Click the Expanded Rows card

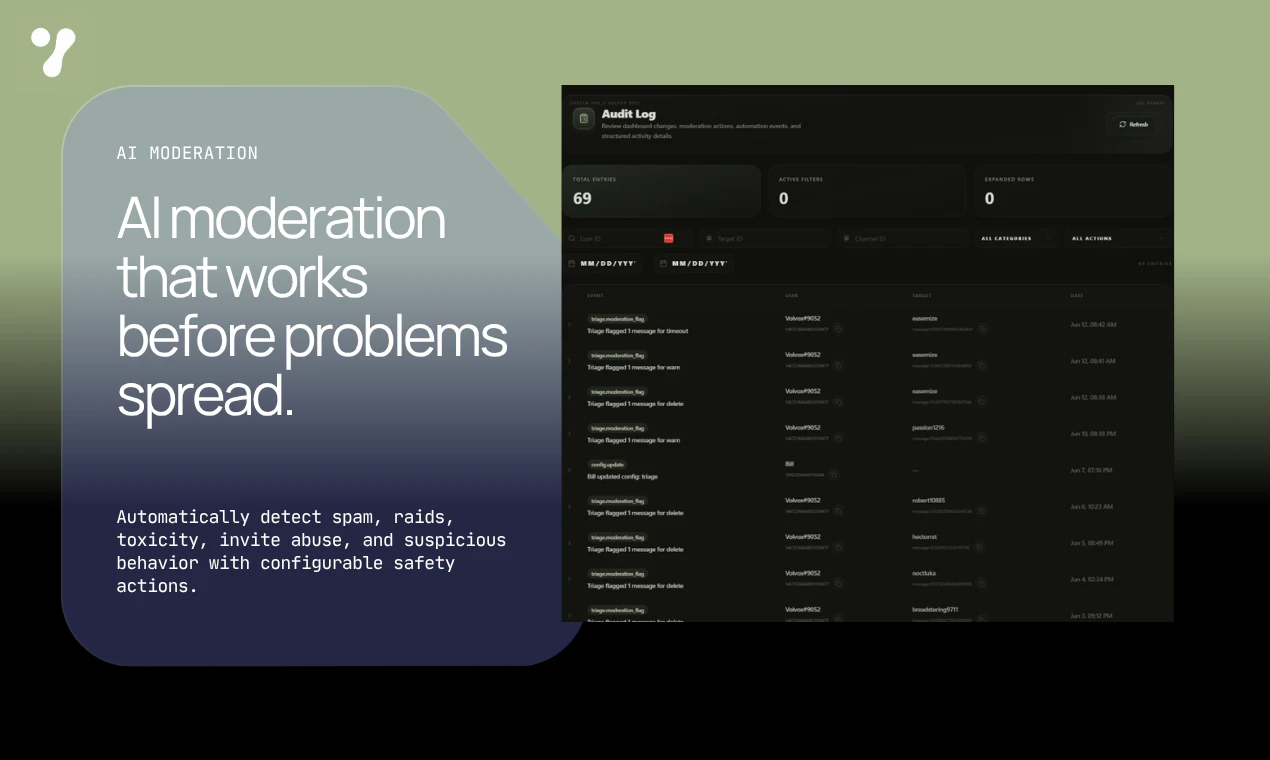(x=1072, y=191)
